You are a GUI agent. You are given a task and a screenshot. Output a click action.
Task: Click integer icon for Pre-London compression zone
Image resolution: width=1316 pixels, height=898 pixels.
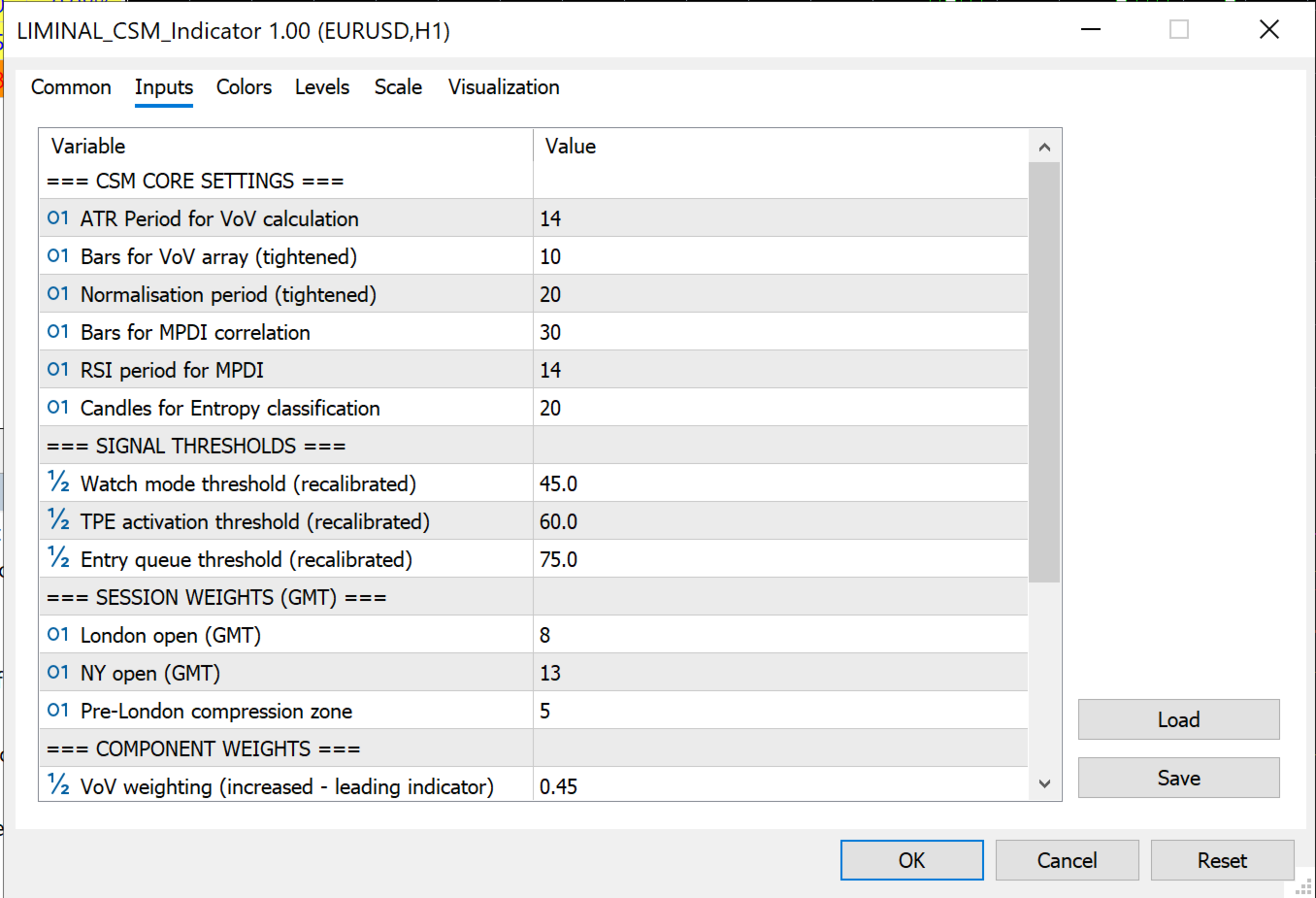click(x=58, y=711)
